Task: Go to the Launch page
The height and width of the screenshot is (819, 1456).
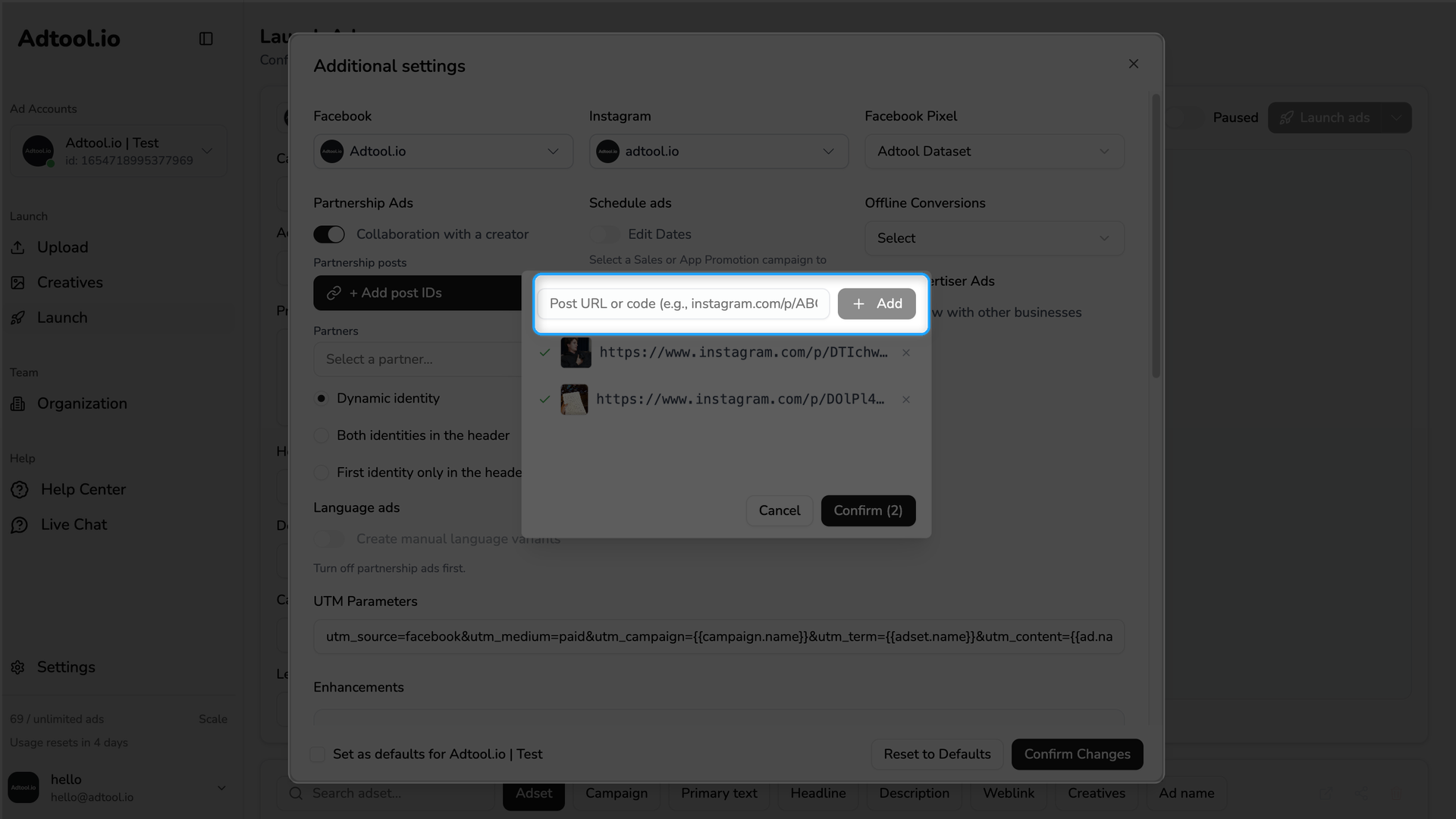Action: [x=62, y=318]
